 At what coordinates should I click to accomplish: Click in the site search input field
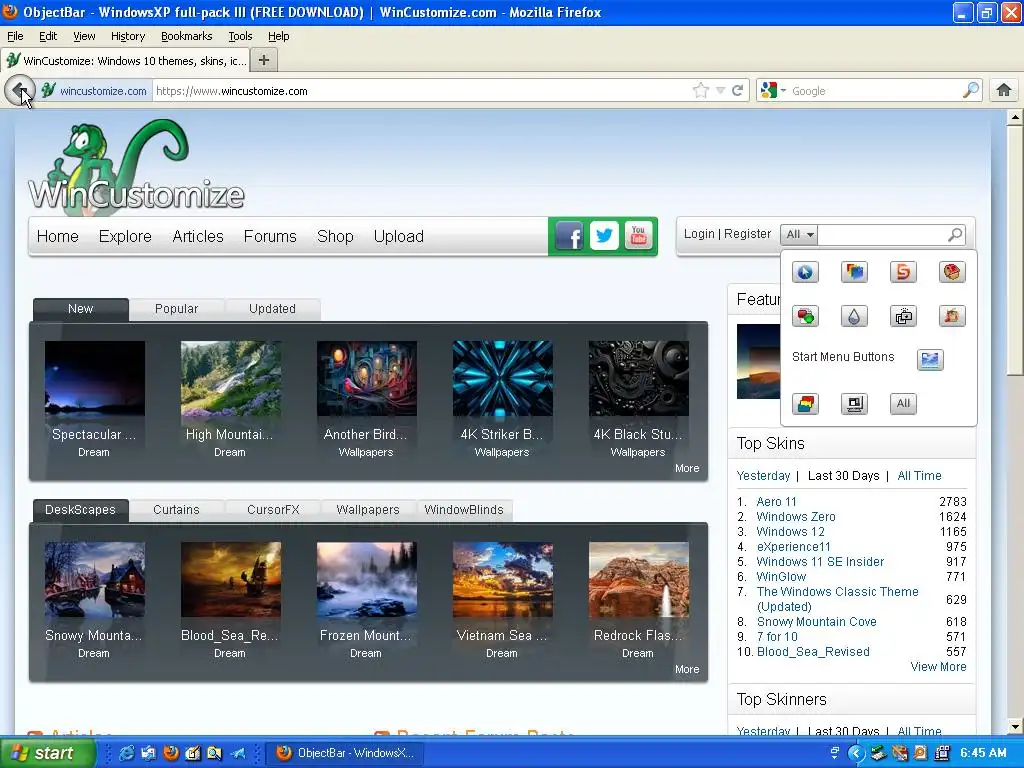882,234
